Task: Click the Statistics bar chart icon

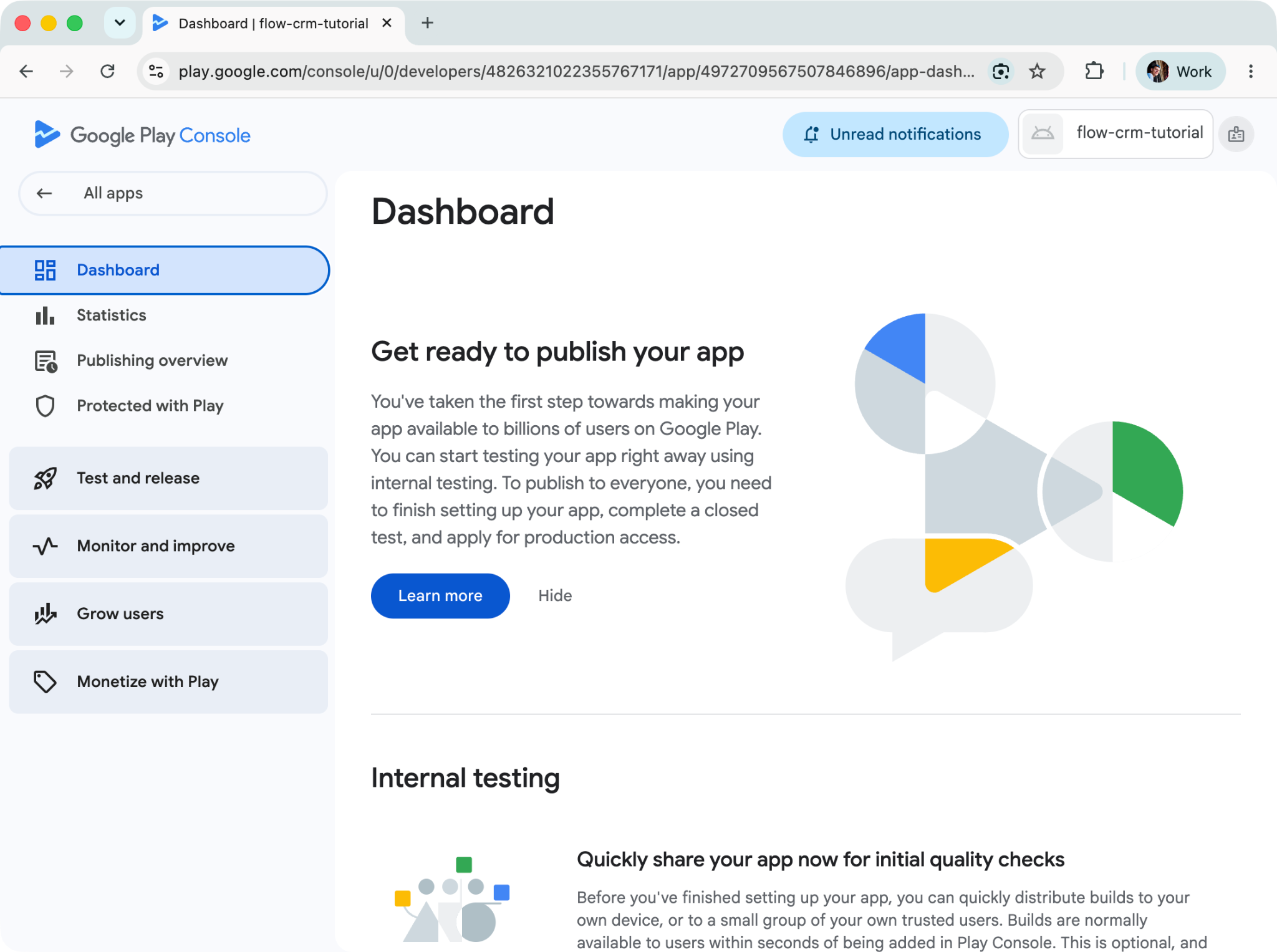Action: pos(45,315)
